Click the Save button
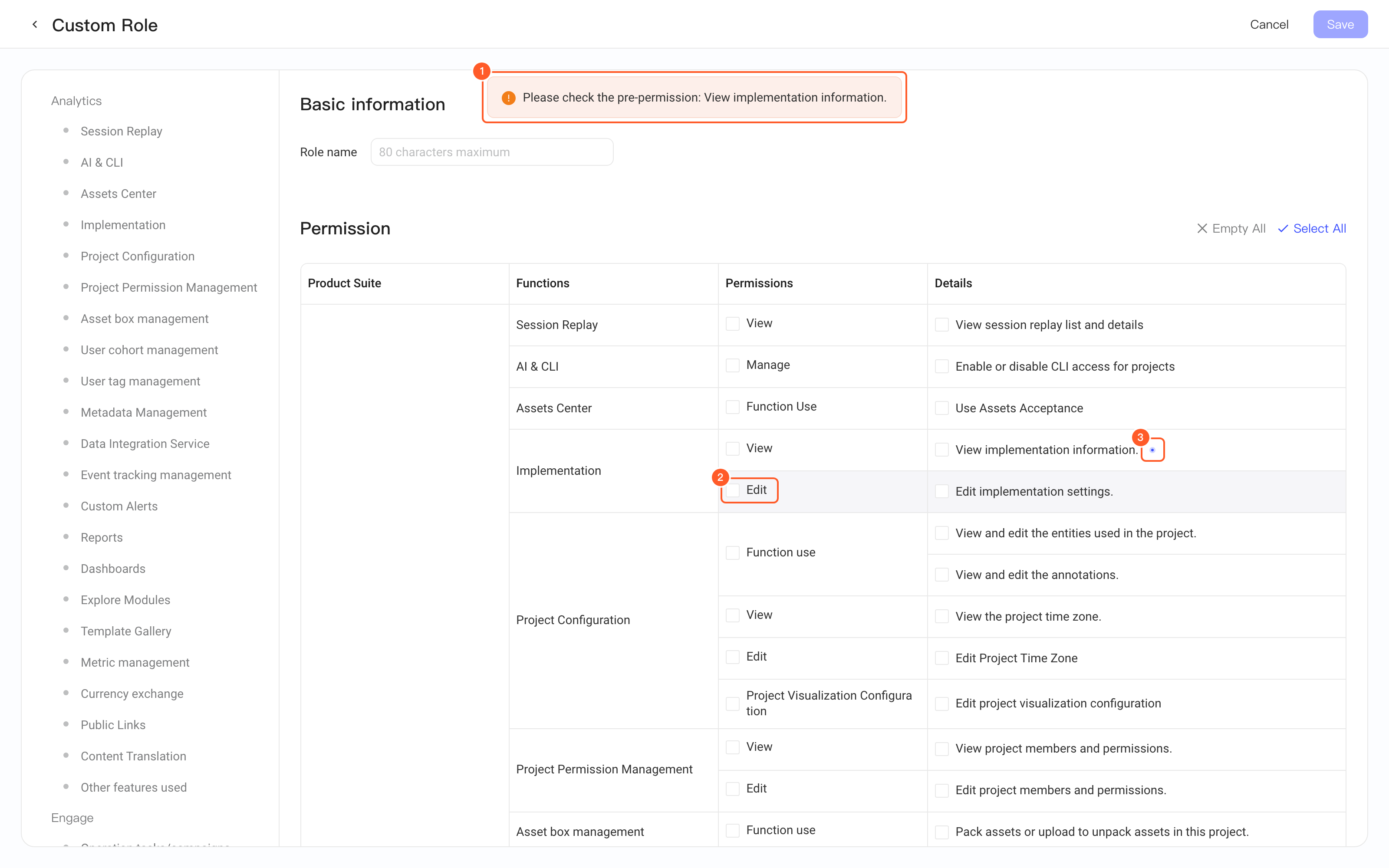The image size is (1389, 868). [x=1340, y=25]
